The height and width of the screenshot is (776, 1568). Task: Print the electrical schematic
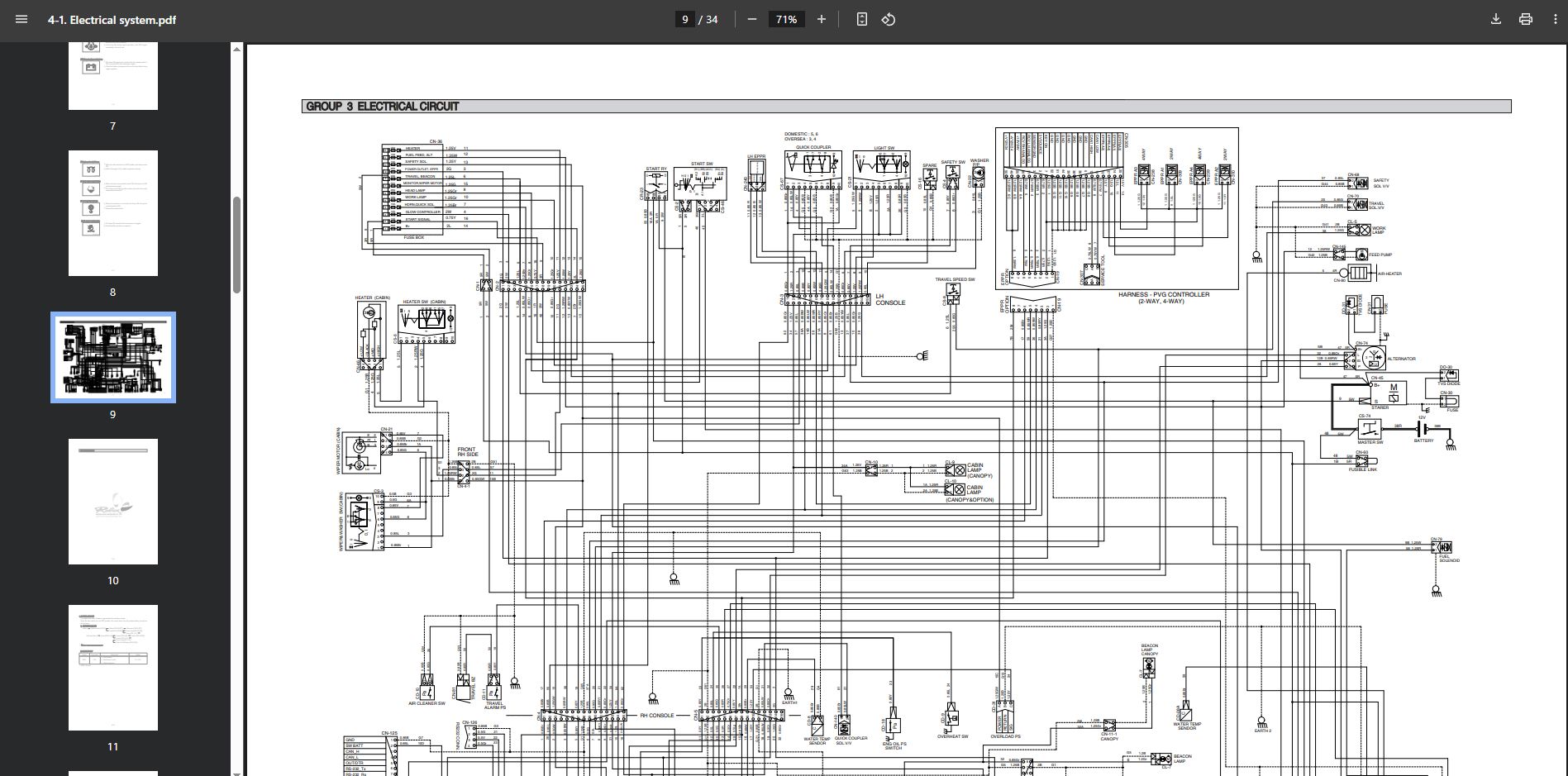tap(1525, 19)
